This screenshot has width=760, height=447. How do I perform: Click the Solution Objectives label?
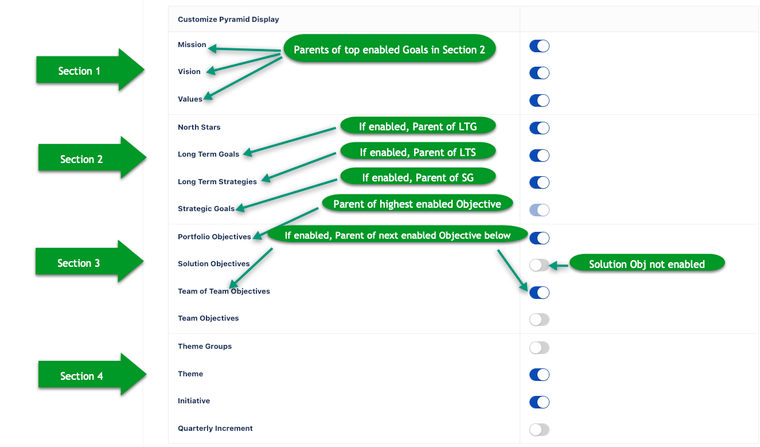click(x=214, y=264)
